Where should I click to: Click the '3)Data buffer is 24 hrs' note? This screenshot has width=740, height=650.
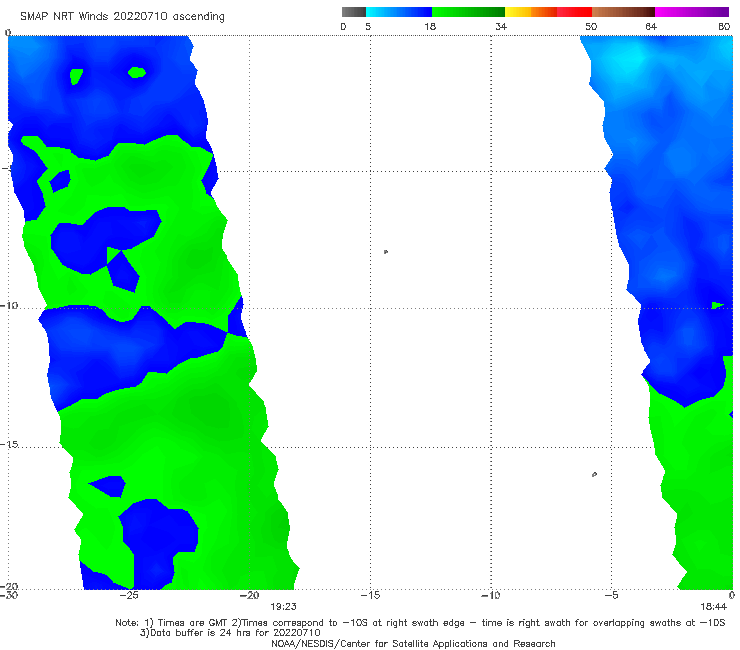coord(230,633)
